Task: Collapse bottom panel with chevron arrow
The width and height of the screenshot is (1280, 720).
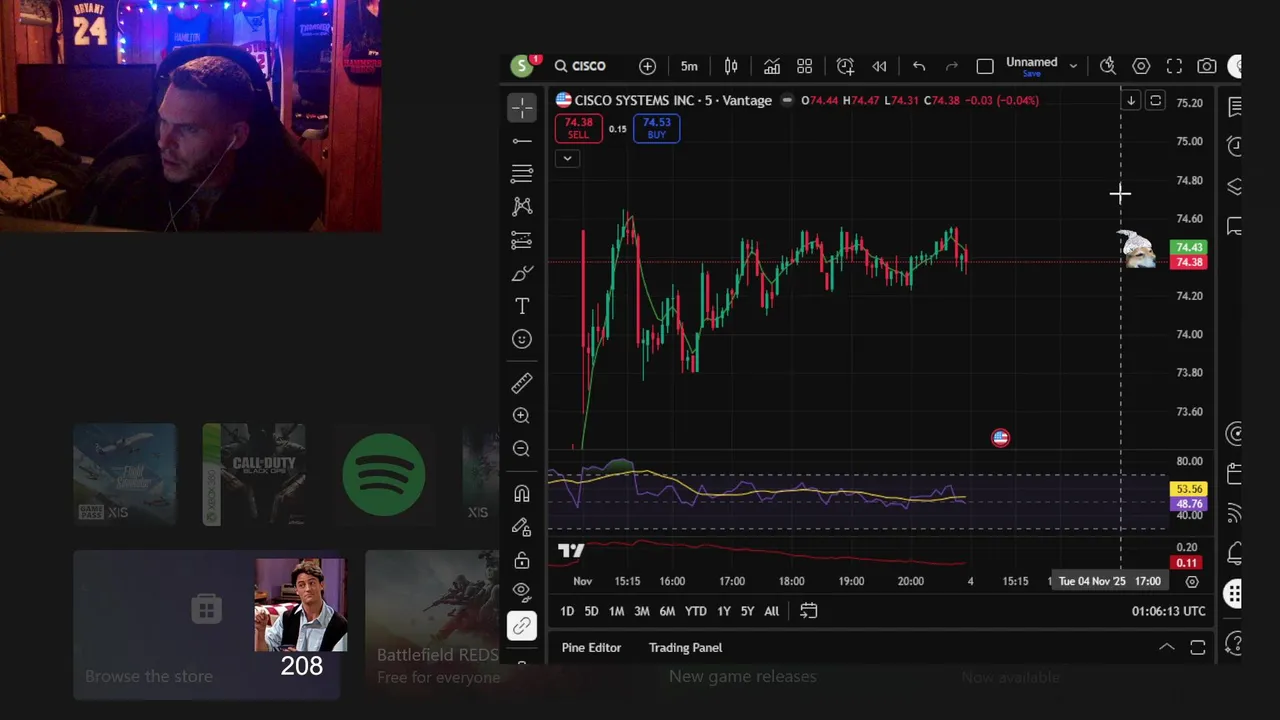Action: (x=1166, y=647)
